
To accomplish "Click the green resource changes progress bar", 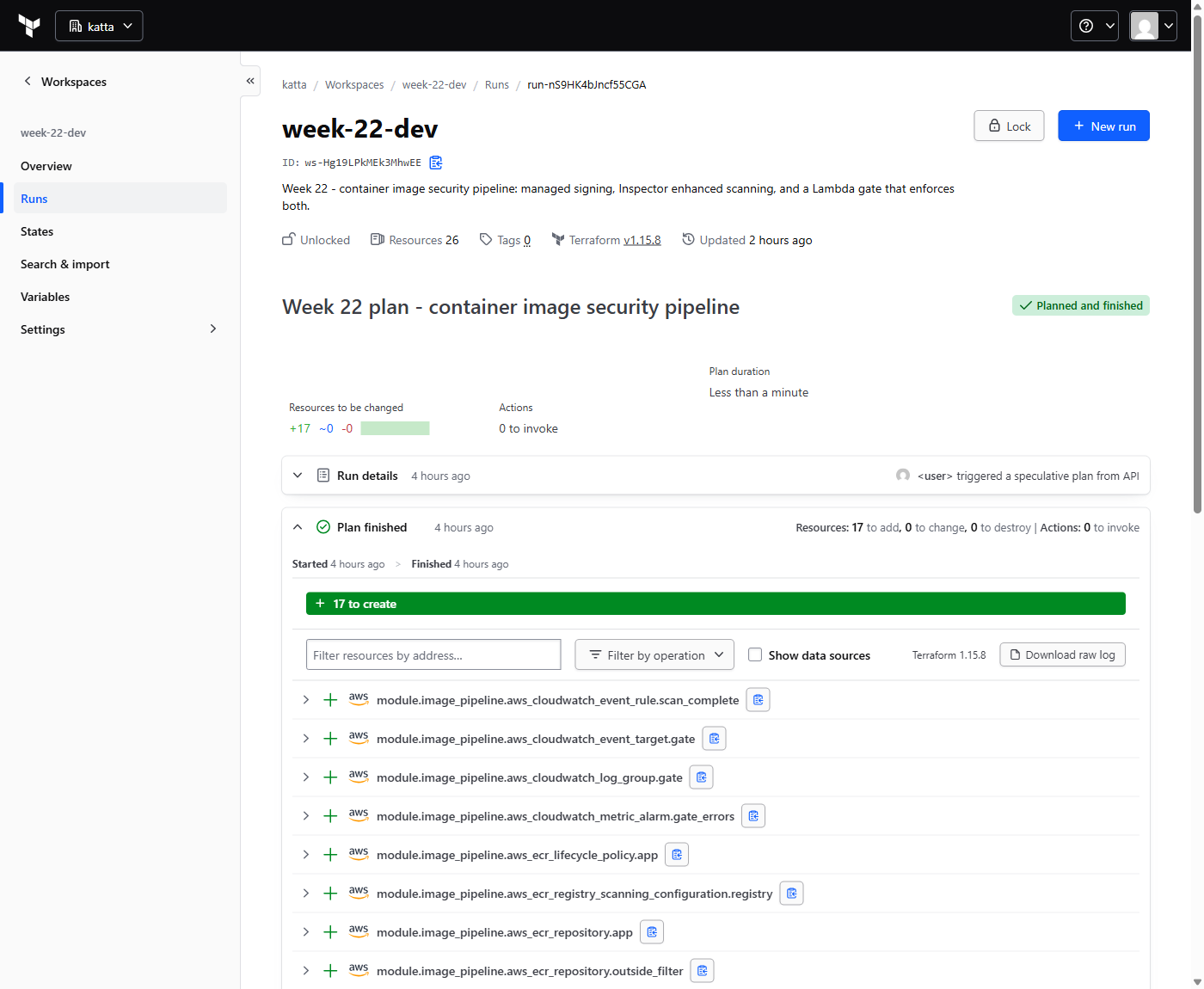I will click(395, 428).
